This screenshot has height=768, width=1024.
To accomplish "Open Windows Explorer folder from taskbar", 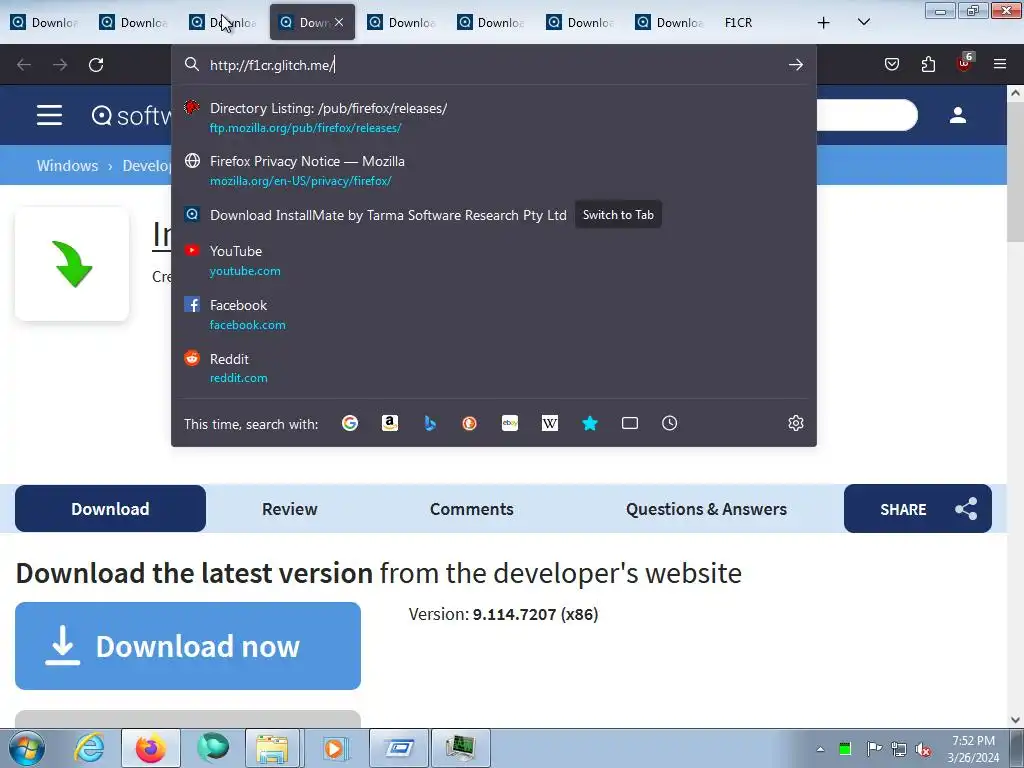I will pyautogui.click(x=272, y=748).
